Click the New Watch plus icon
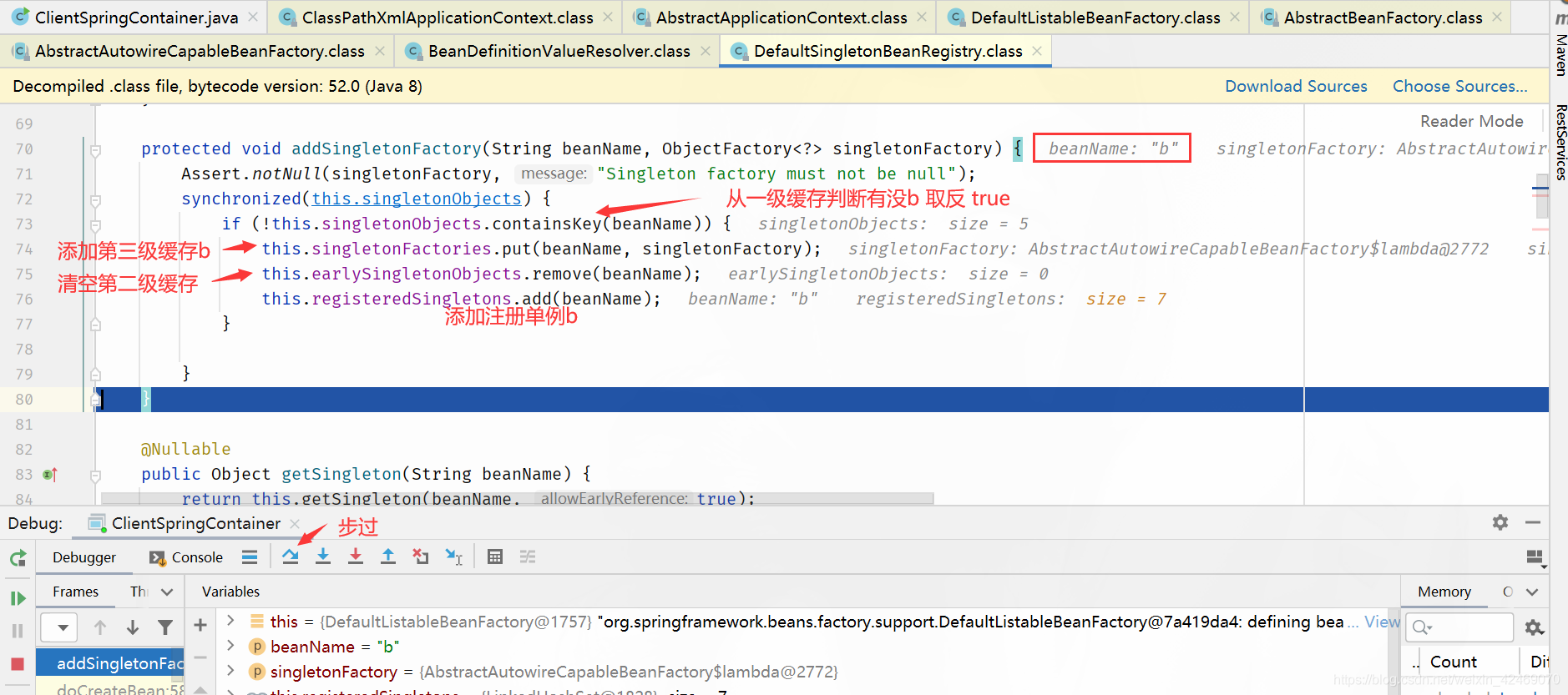The width and height of the screenshot is (1568, 695). (200, 625)
